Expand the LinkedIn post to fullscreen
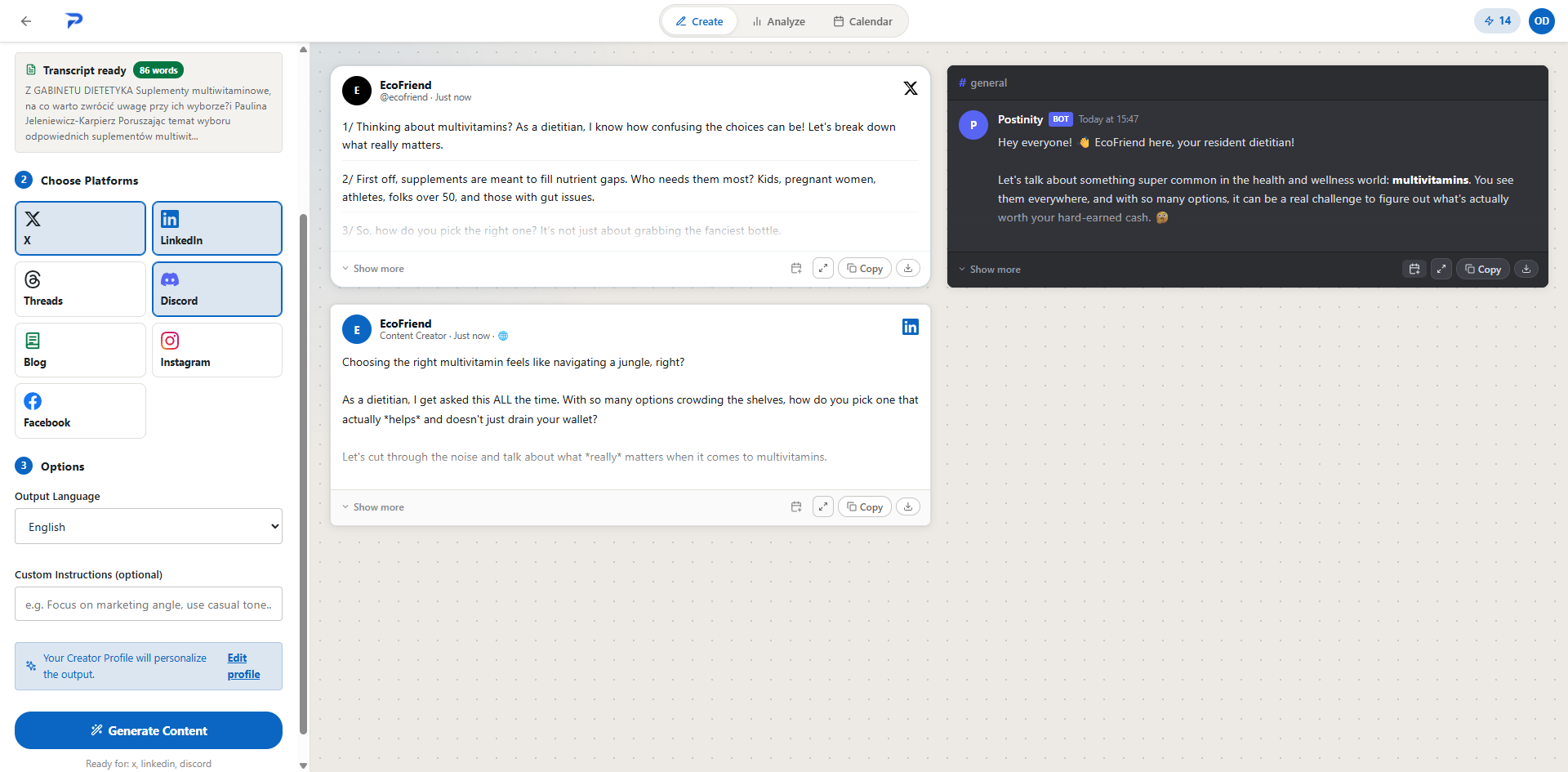The height and width of the screenshot is (772, 1568). pyautogui.click(x=823, y=507)
